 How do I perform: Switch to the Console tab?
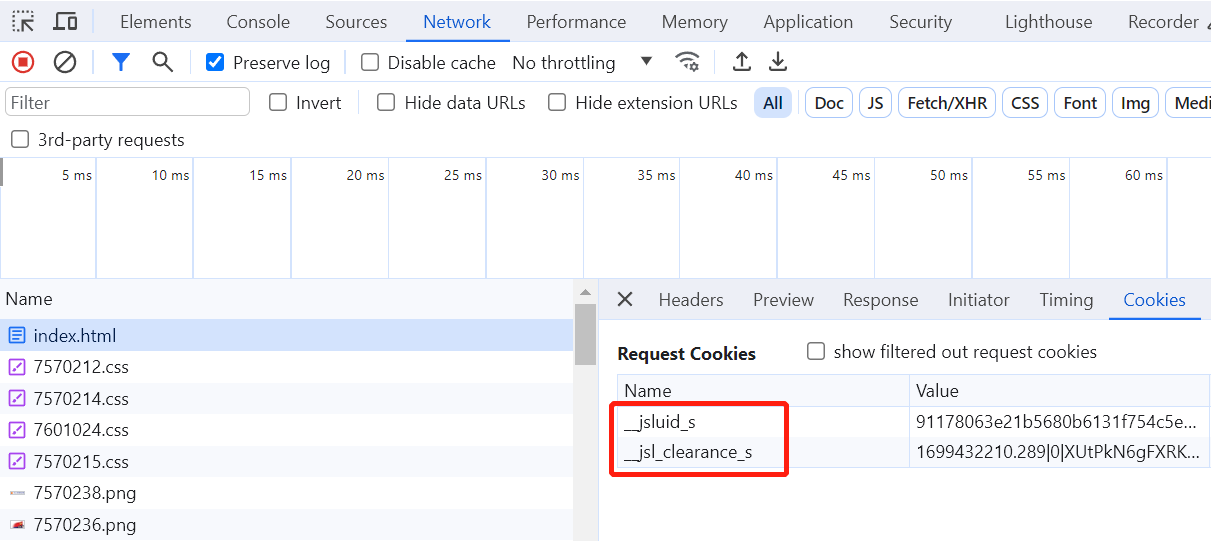[x=258, y=21]
